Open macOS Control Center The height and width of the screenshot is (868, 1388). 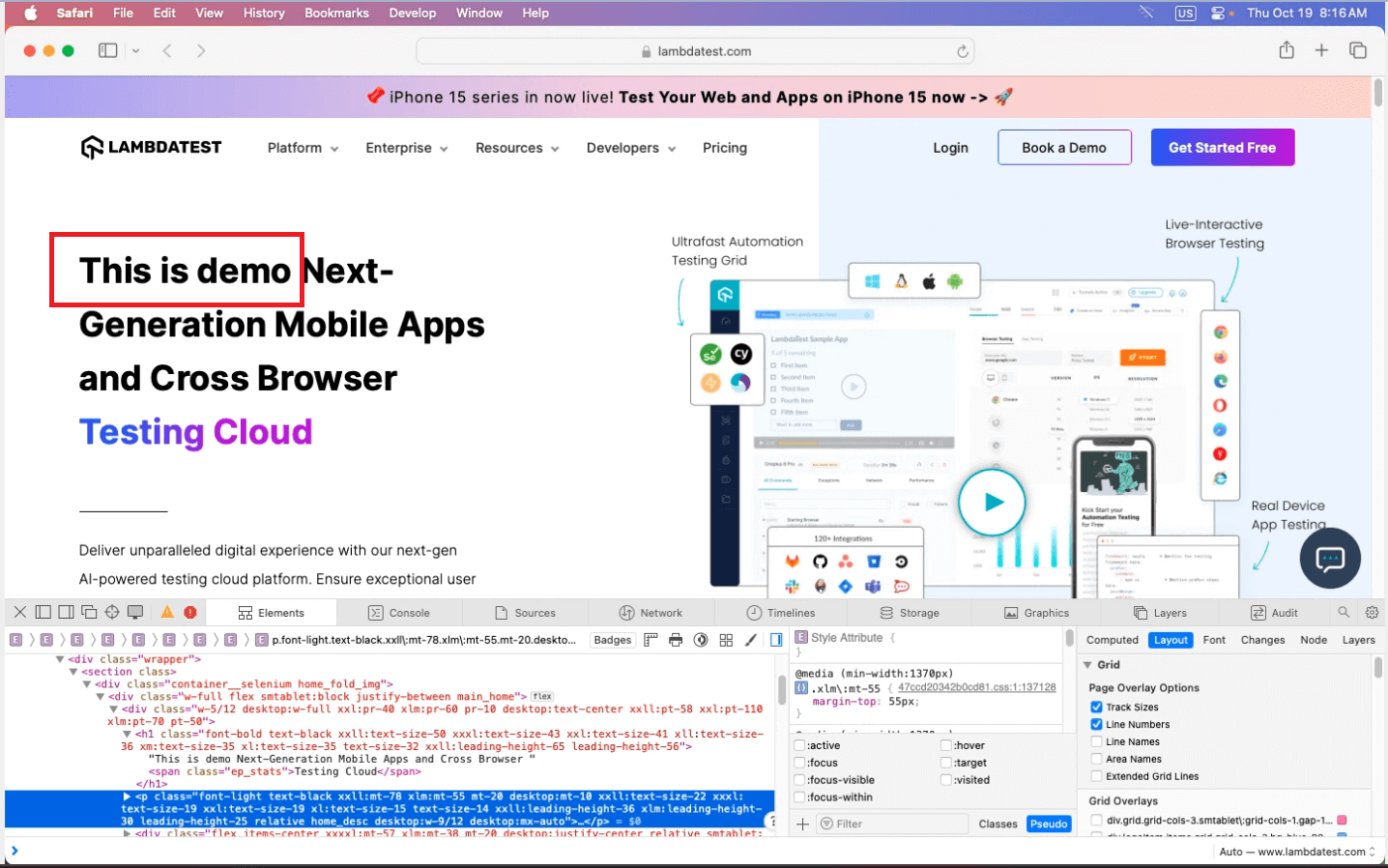(1218, 13)
